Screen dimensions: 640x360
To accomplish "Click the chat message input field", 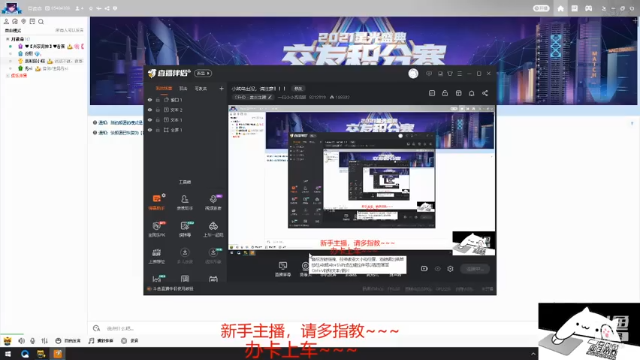I will point(312,328).
